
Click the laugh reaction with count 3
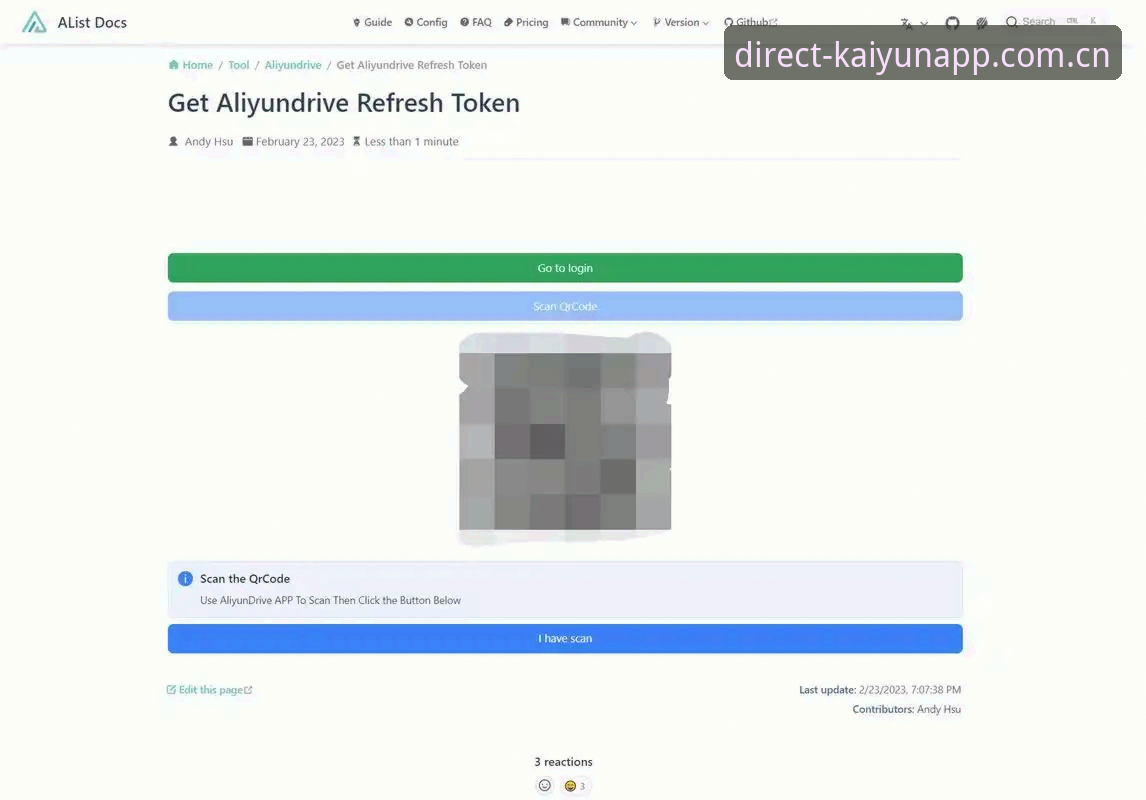point(574,786)
